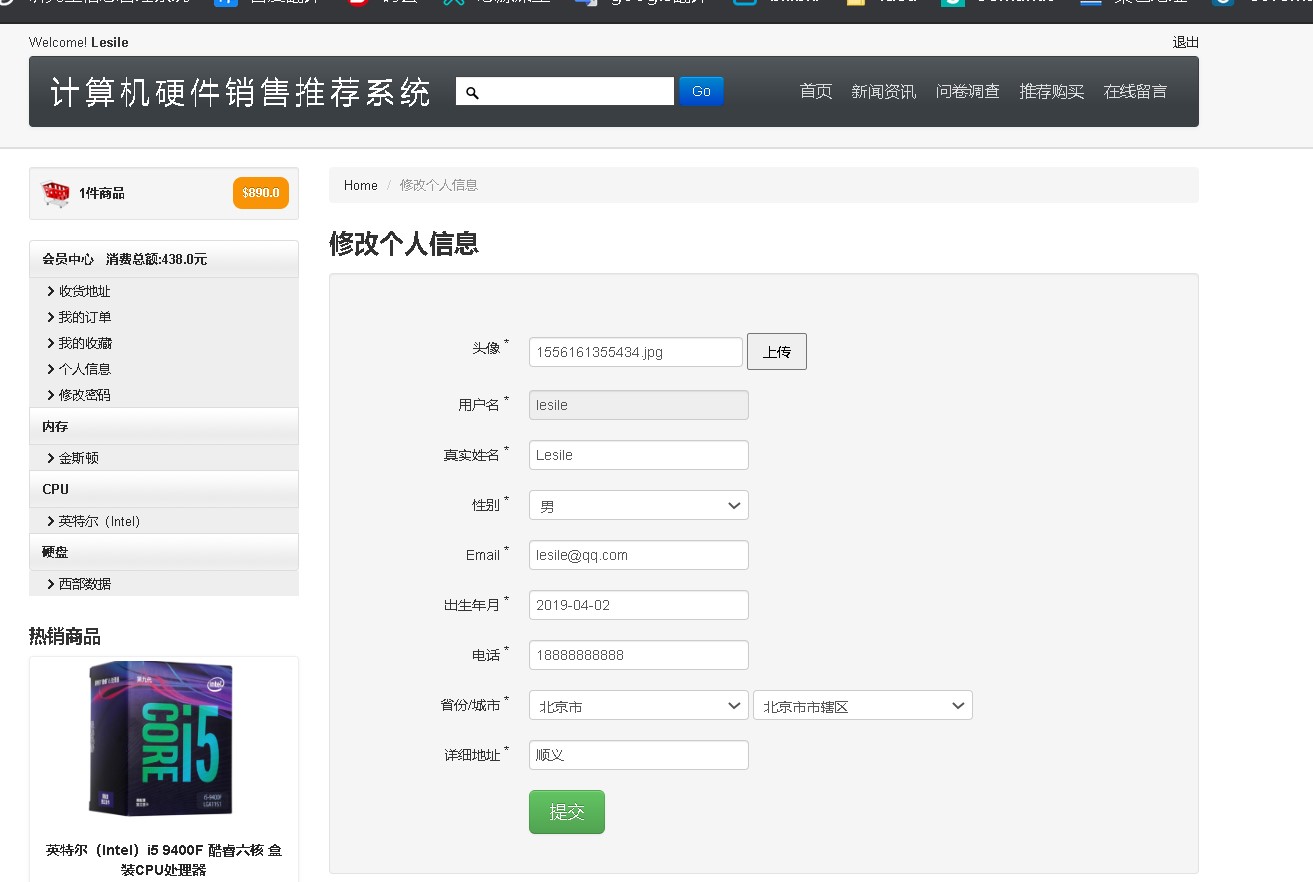This screenshot has height=882, width=1313.
Task: Open the 收货地址 sidebar link
Action: tap(84, 291)
